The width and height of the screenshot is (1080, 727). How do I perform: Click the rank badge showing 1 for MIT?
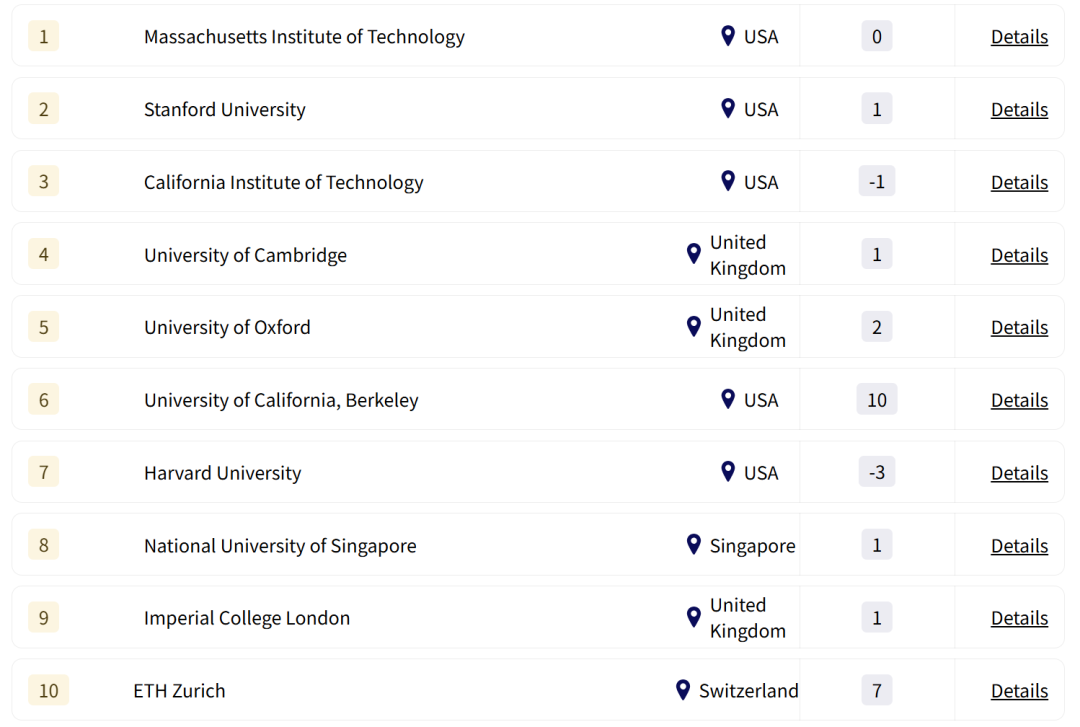(43, 36)
